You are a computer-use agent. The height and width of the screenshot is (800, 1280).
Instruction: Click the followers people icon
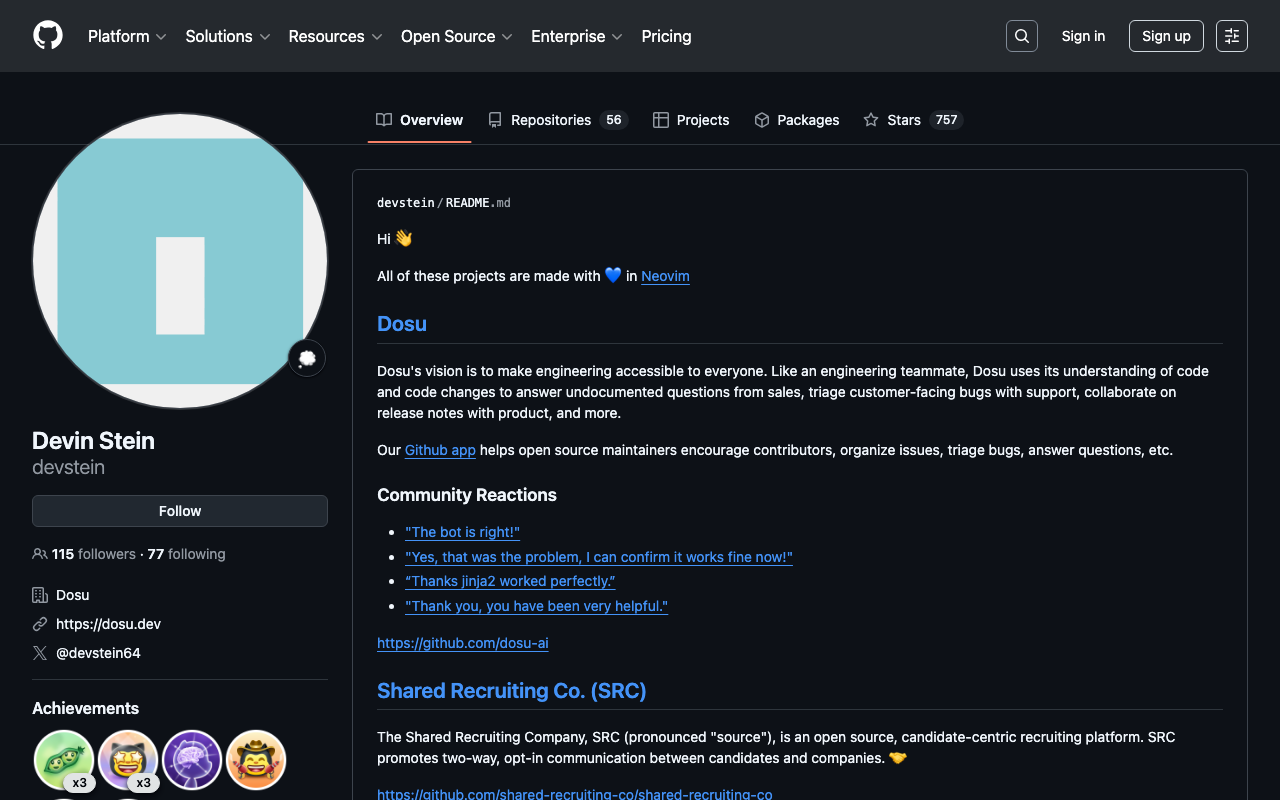coord(40,554)
